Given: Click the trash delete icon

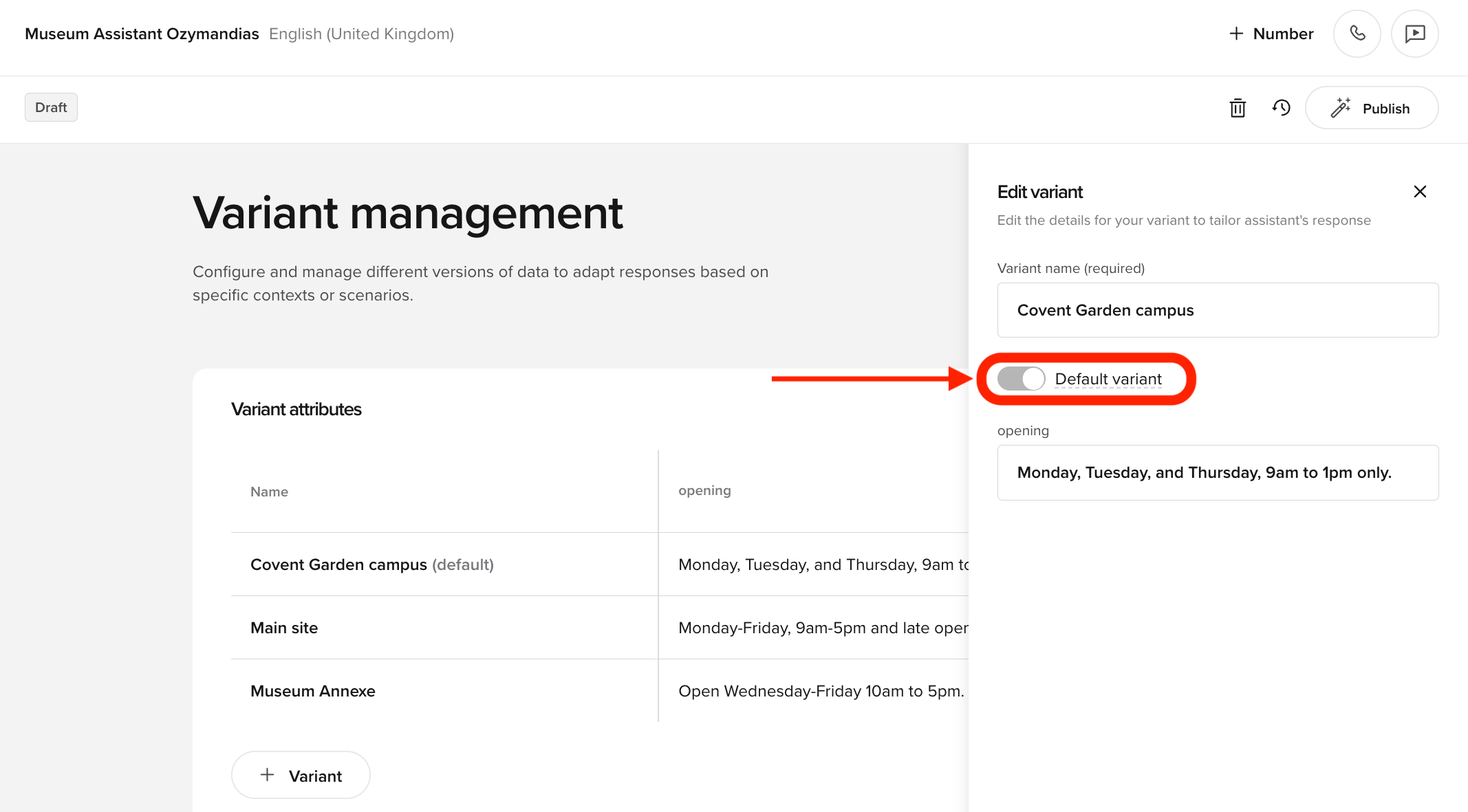Looking at the screenshot, I should point(1238,108).
